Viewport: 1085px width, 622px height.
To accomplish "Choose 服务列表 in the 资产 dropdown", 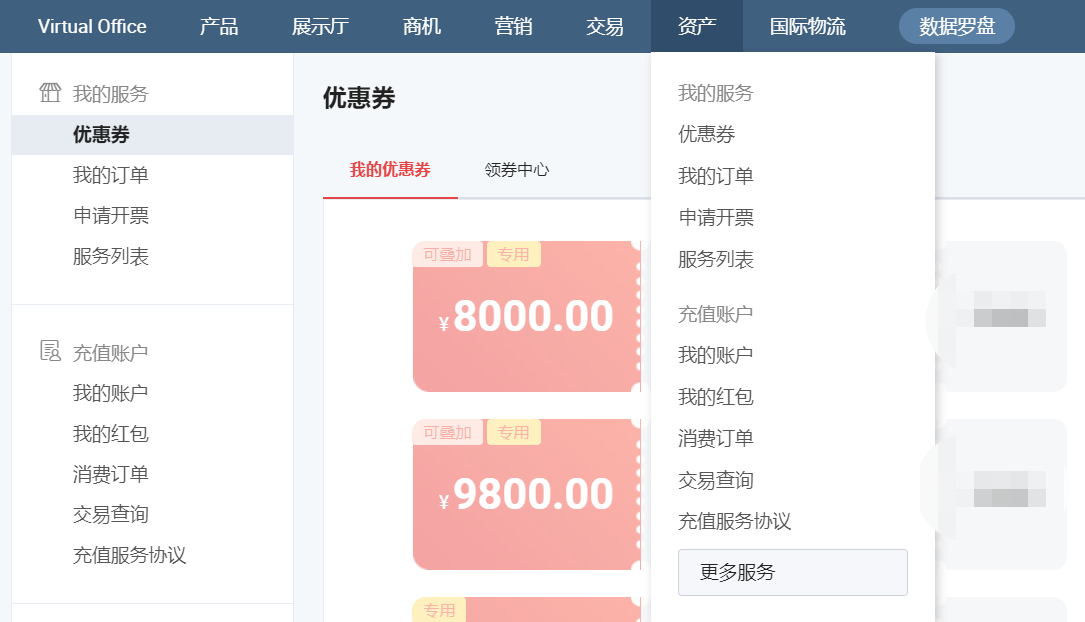I will pyautogui.click(x=715, y=259).
